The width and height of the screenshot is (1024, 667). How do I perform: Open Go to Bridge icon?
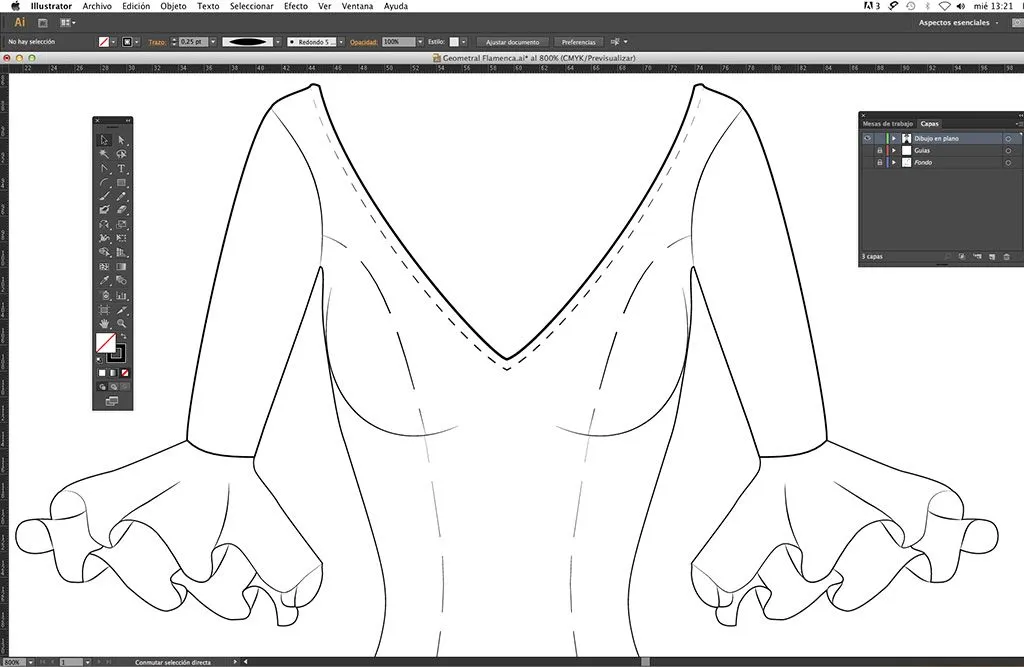coord(42,23)
